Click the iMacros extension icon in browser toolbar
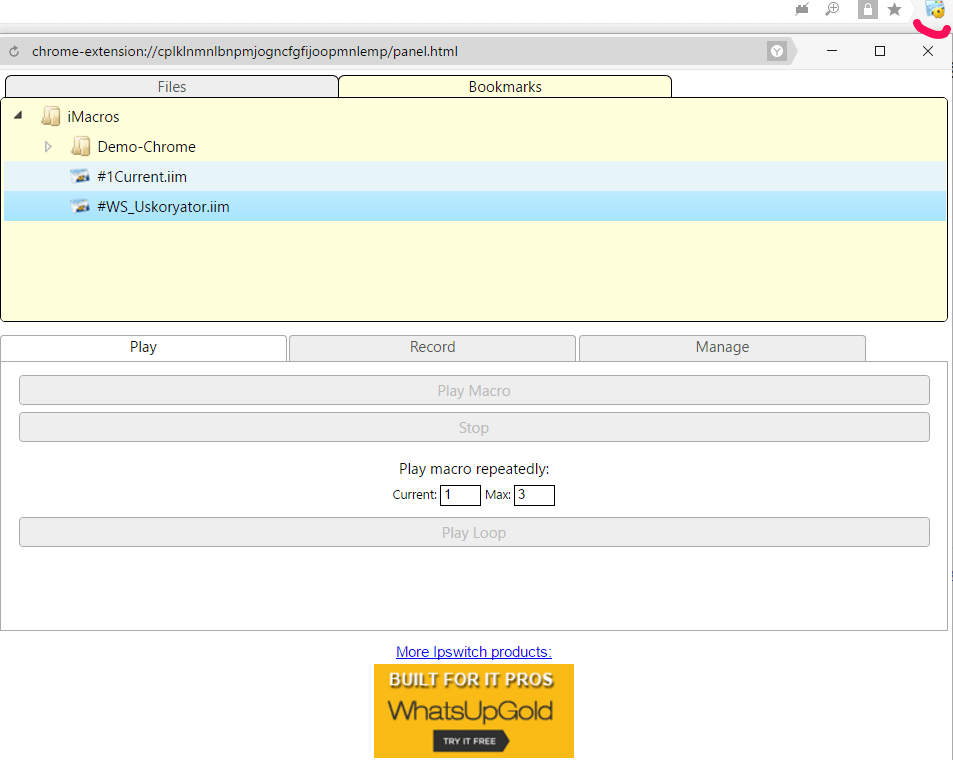Screen dimensions: 953x760 [x=934, y=10]
